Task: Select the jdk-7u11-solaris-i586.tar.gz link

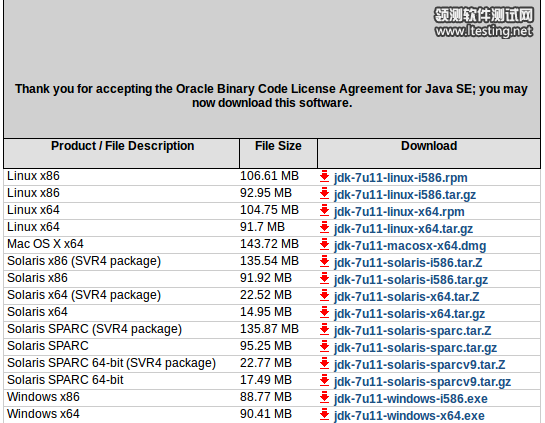Action: (411, 280)
